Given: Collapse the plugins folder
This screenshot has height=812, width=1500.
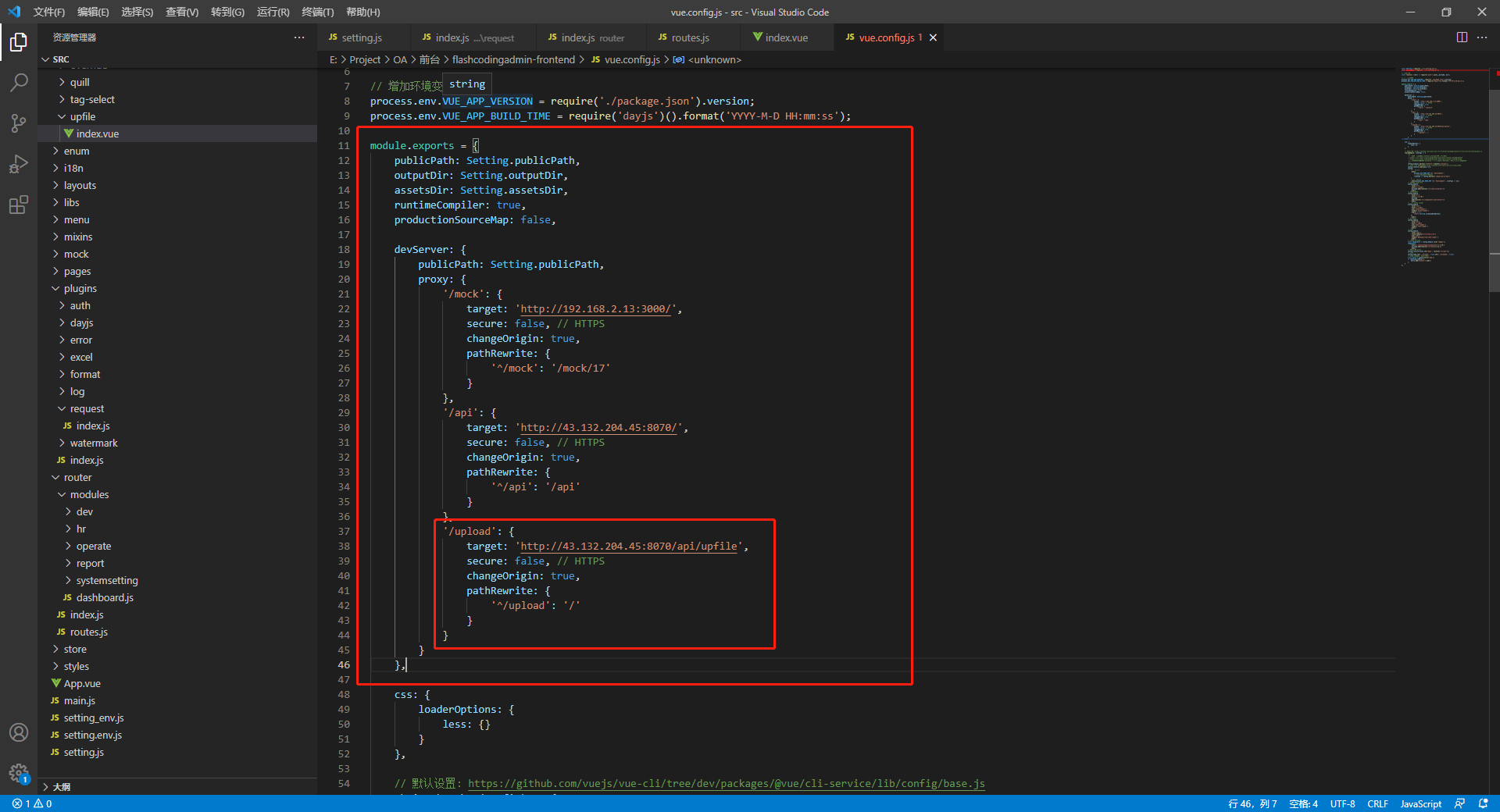Looking at the screenshot, I should coord(177,288).
